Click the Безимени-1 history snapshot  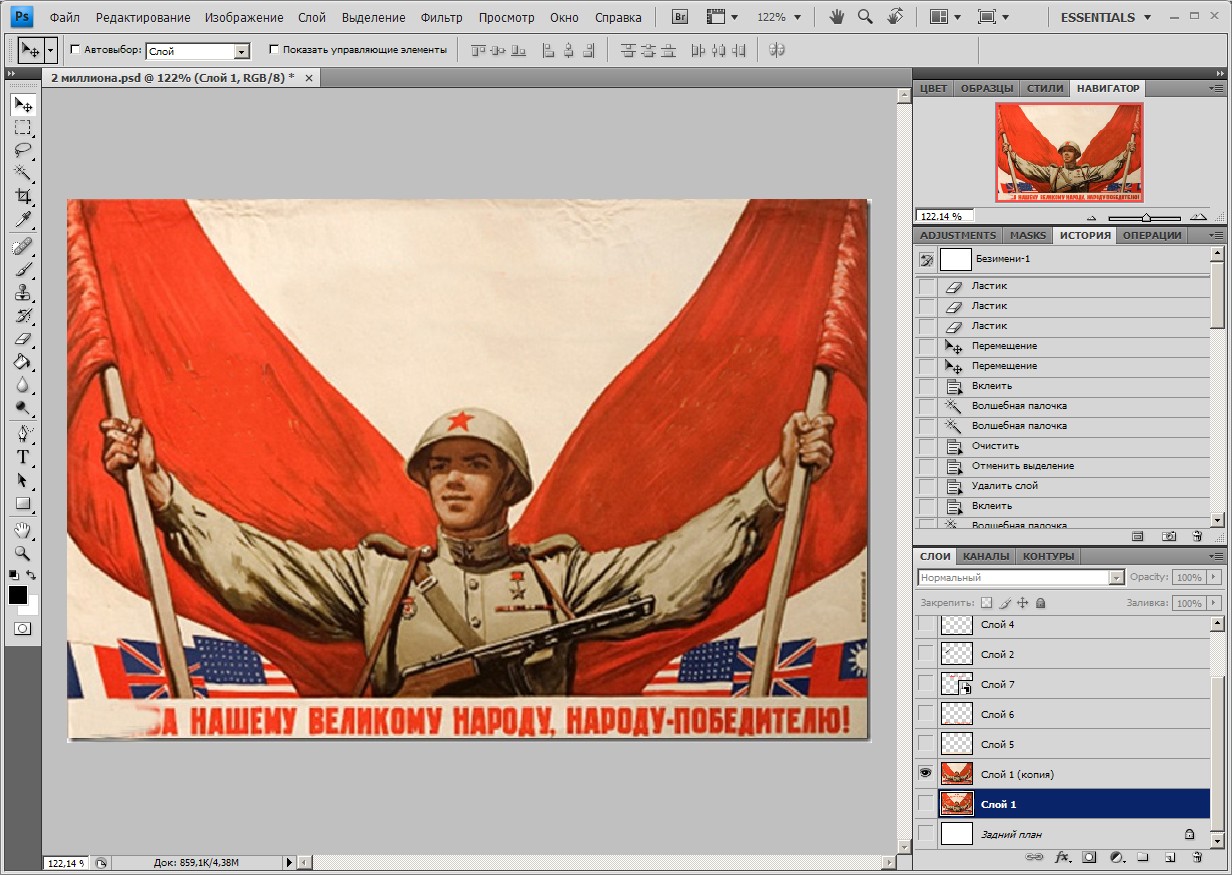(1062, 260)
